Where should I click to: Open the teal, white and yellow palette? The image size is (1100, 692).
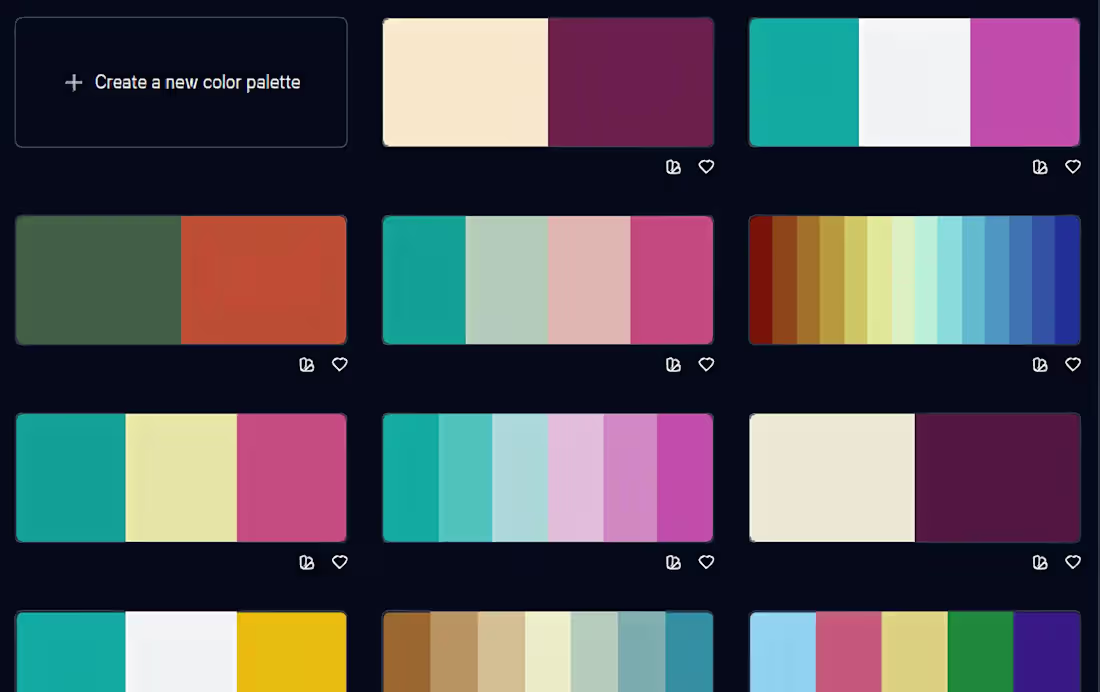(181, 652)
